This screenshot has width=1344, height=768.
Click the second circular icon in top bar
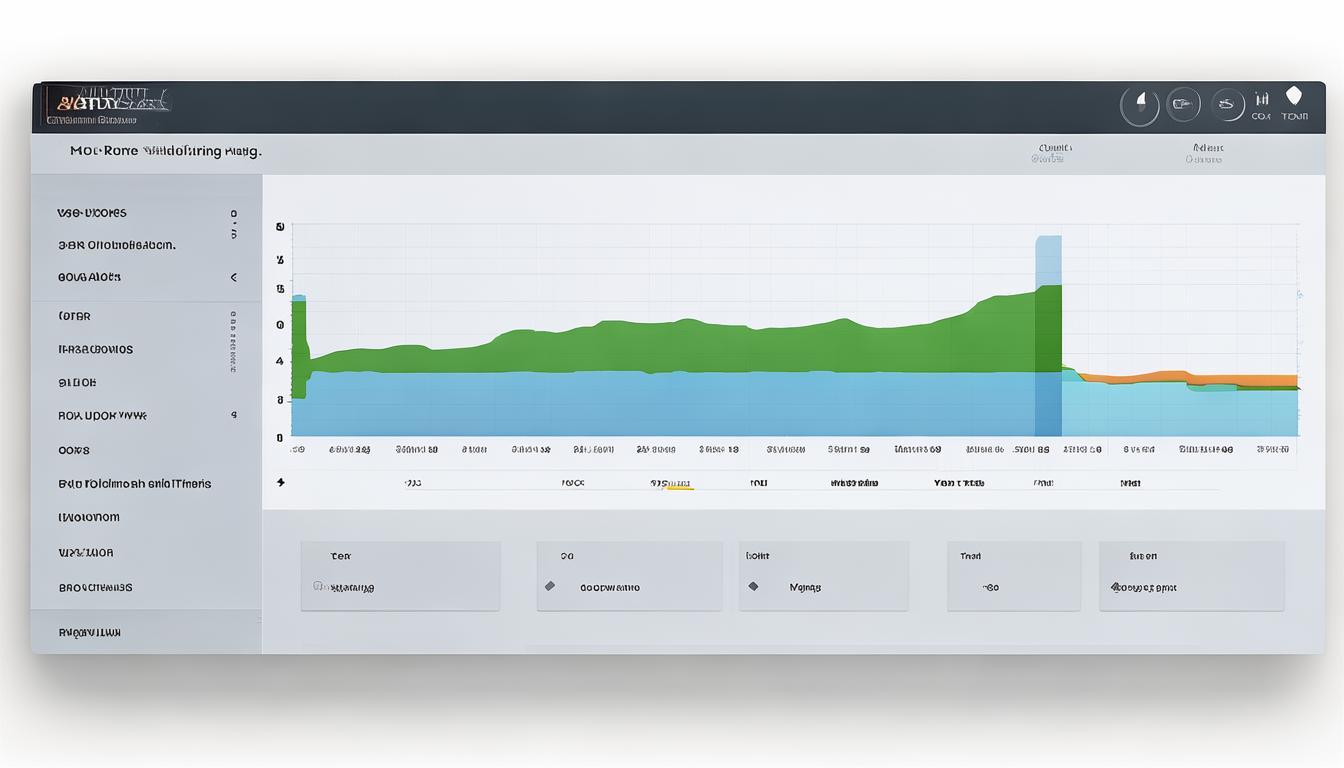(x=1183, y=104)
